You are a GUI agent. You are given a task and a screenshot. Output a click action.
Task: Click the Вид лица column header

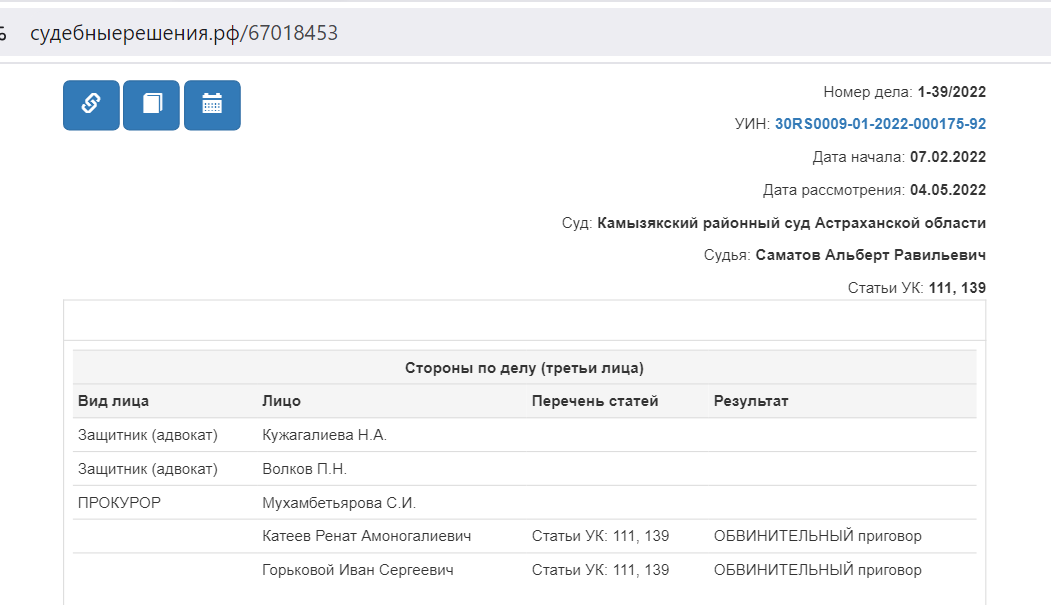click(113, 401)
